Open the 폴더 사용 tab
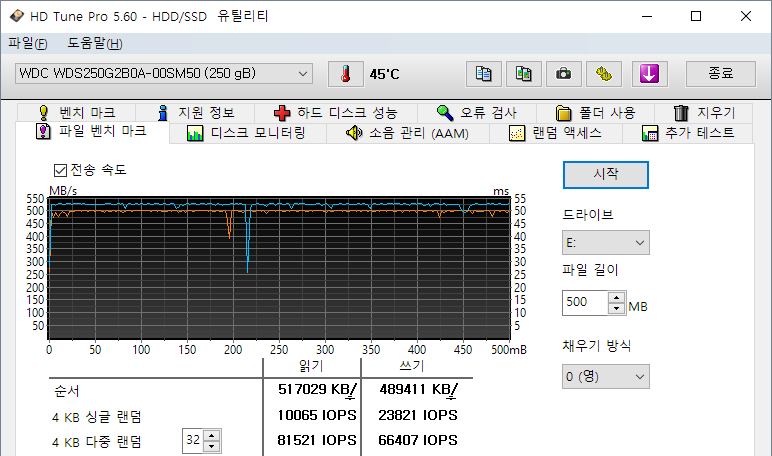Viewport: 772px width, 456px height. point(595,113)
